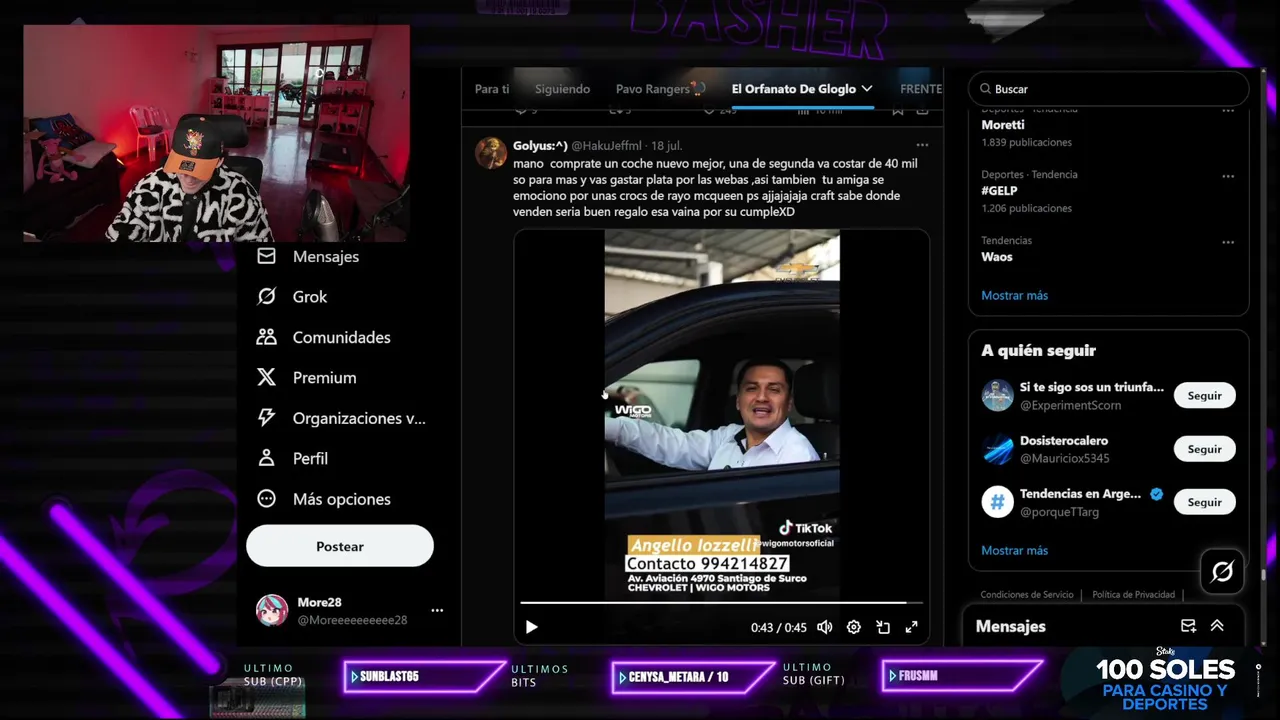Open the #GELP trending topic
1280x720 pixels.
click(999, 191)
